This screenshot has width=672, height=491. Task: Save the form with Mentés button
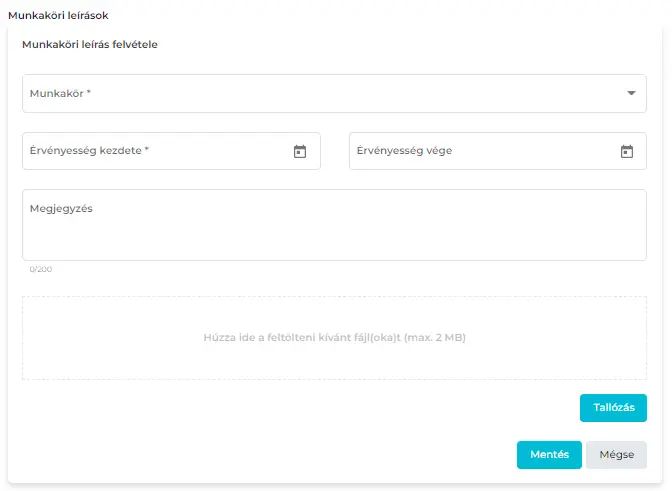549,455
